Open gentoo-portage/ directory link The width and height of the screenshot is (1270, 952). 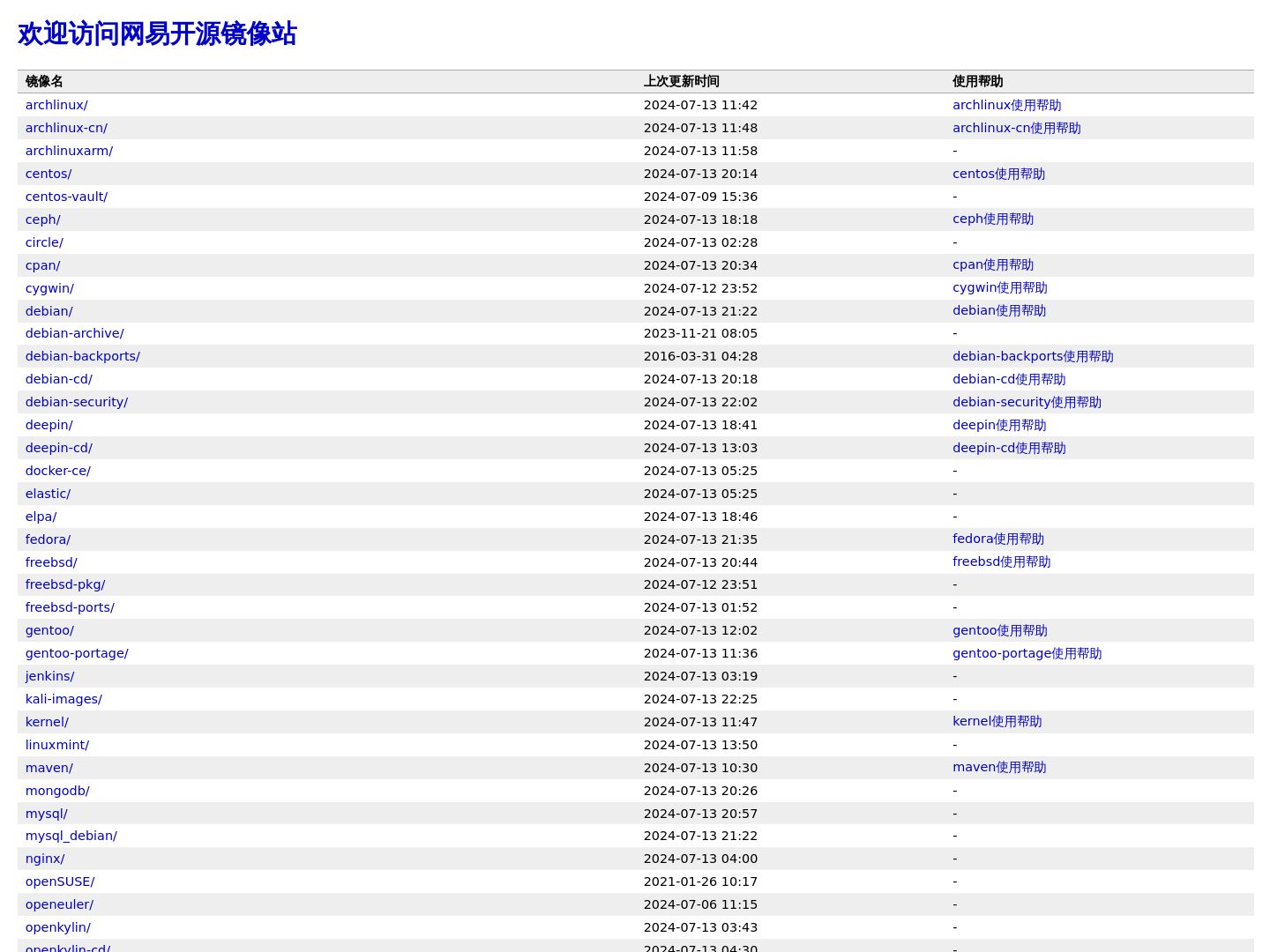[x=77, y=653]
